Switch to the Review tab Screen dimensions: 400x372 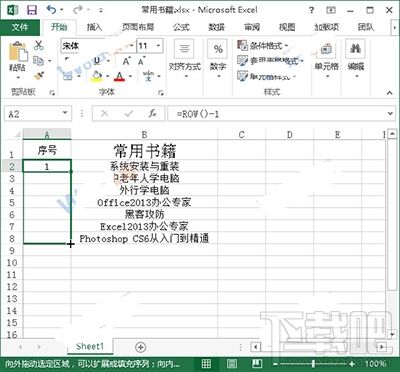[x=252, y=27]
